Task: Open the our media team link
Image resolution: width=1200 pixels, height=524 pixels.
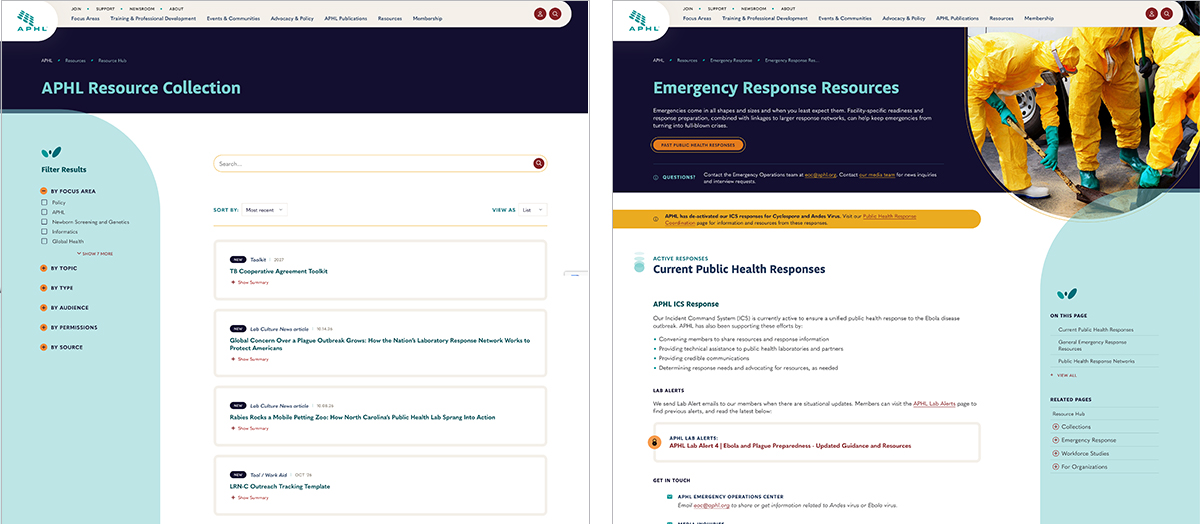Action: point(879,175)
